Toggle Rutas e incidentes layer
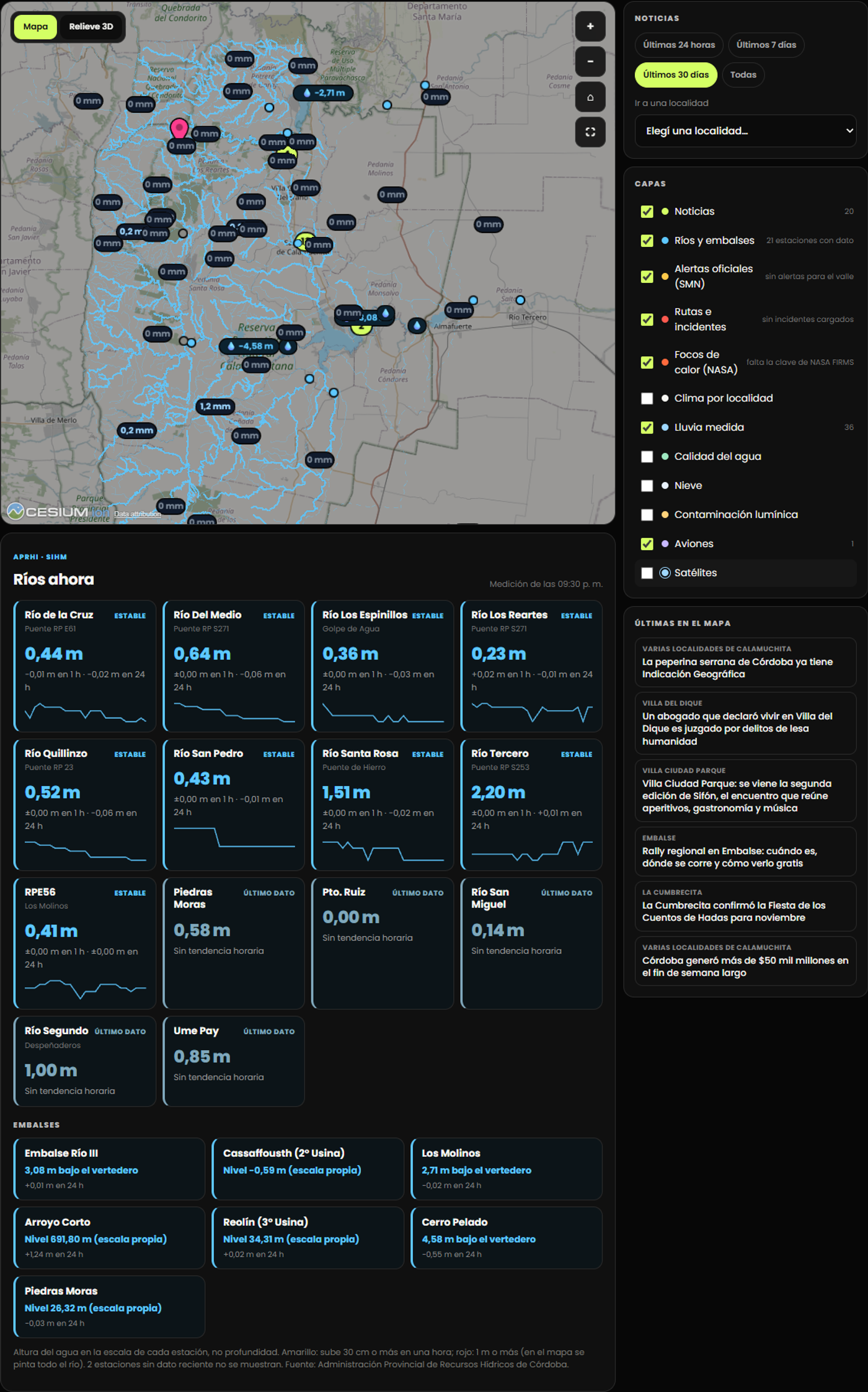The width and height of the screenshot is (868, 1392). [x=647, y=319]
